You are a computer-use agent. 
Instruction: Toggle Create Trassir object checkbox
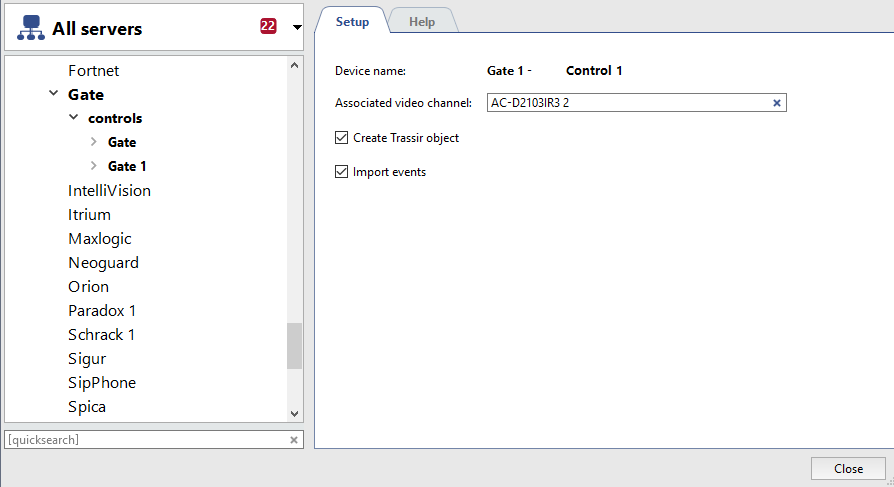coord(342,138)
